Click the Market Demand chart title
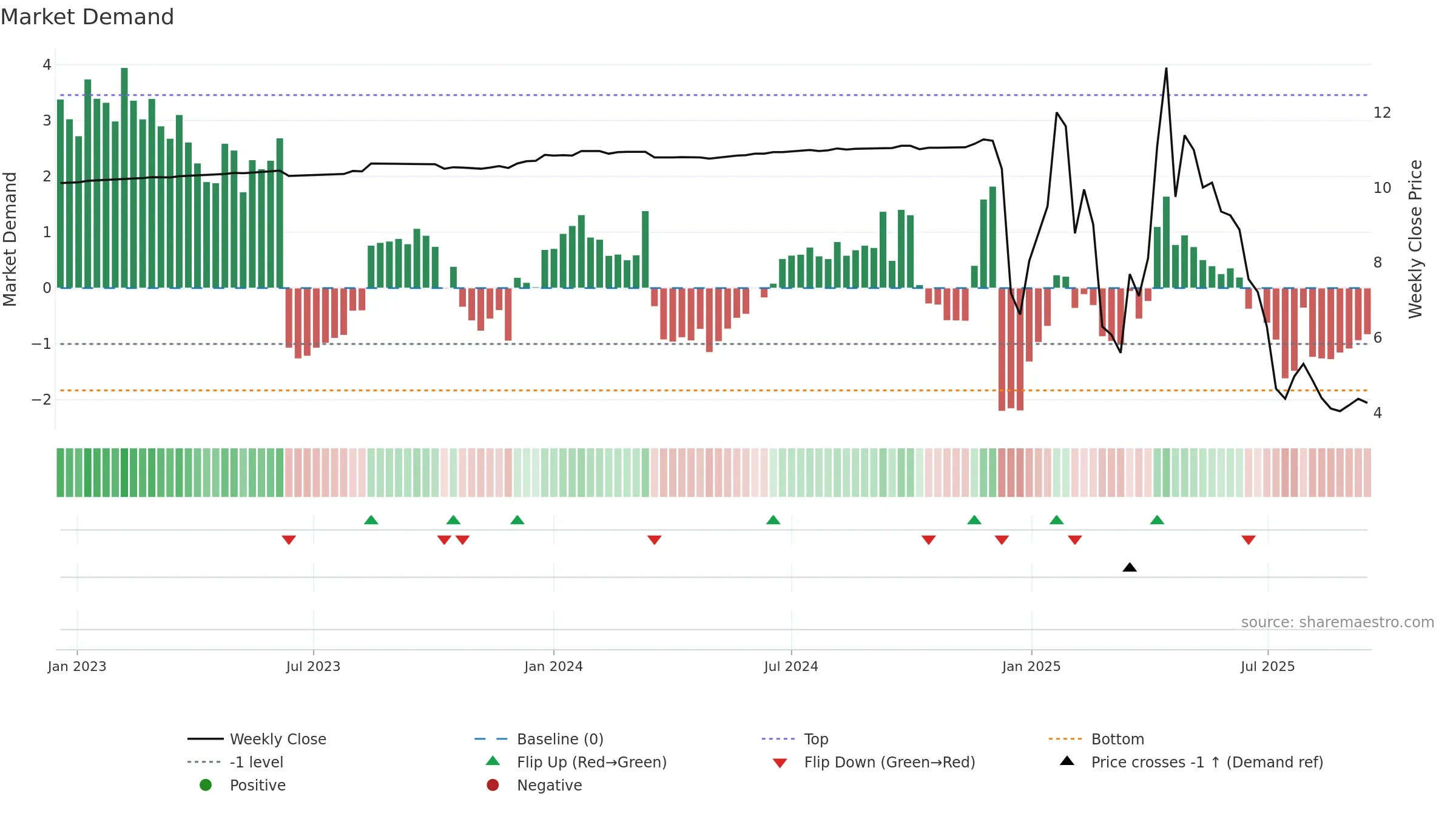1456x819 pixels. click(87, 17)
